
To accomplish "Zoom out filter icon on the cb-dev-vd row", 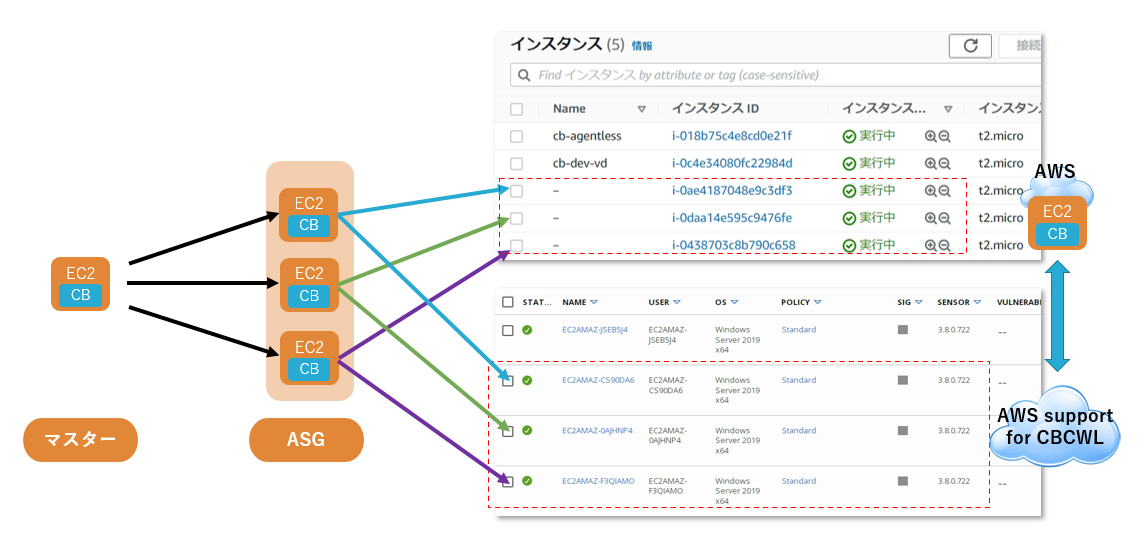I will tap(944, 163).
